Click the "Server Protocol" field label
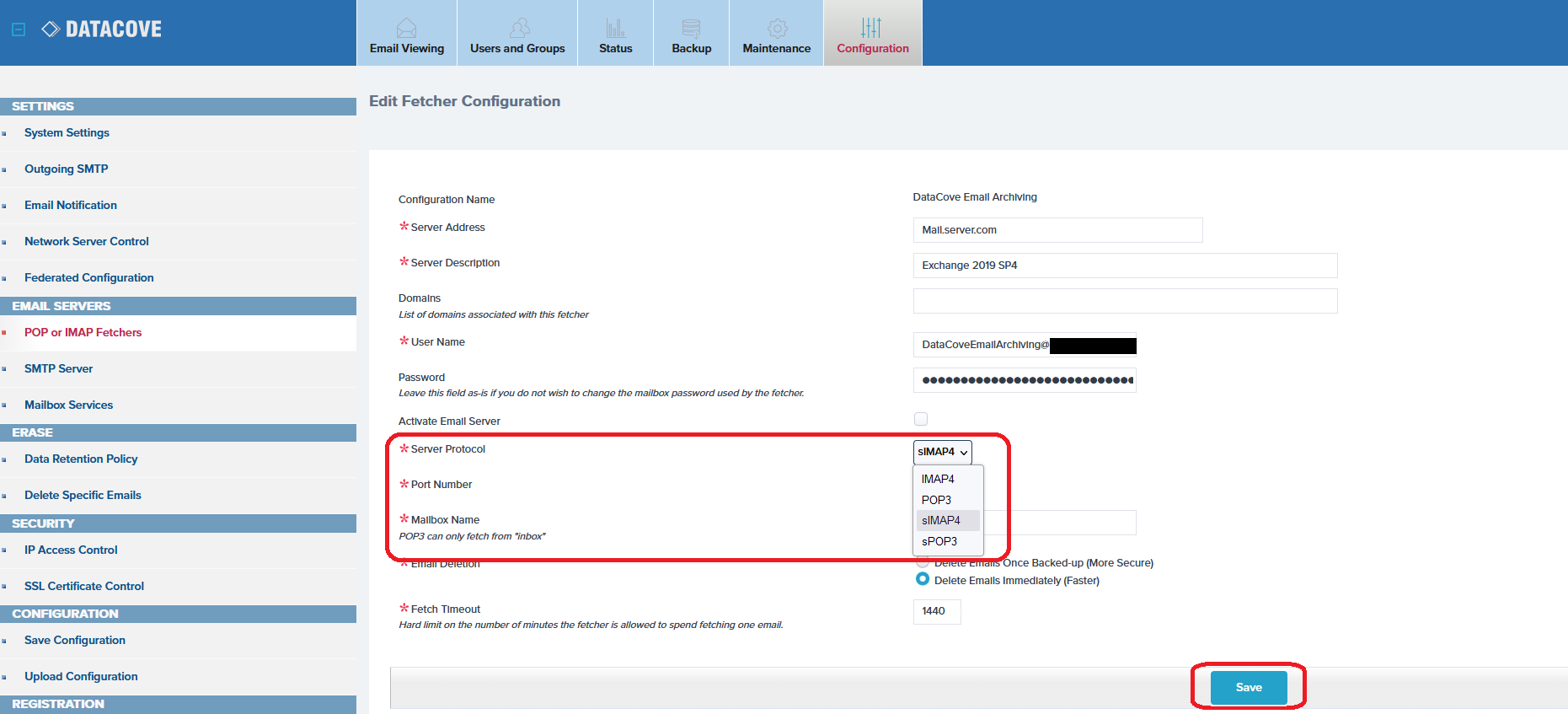The height and width of the screenshot is (714, 1568). tap(448, 449)
